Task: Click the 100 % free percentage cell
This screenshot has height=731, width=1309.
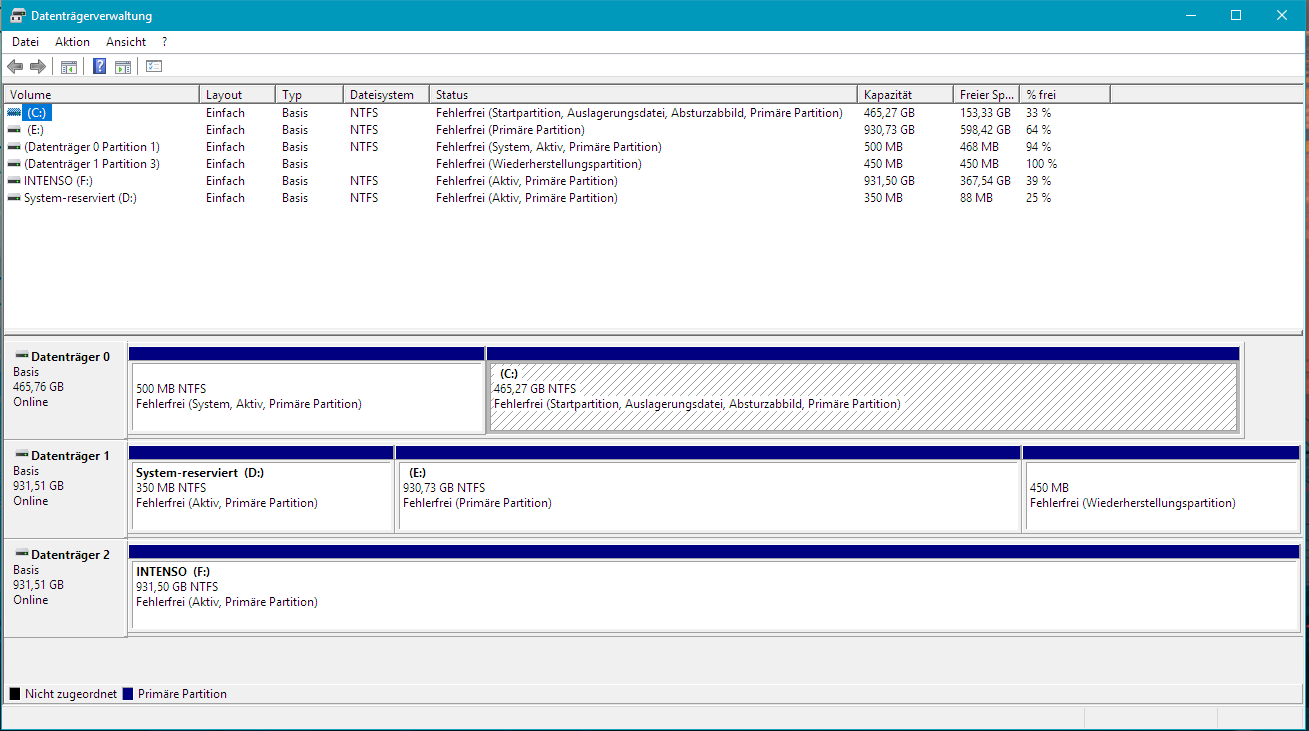Action: [1041, 164]
